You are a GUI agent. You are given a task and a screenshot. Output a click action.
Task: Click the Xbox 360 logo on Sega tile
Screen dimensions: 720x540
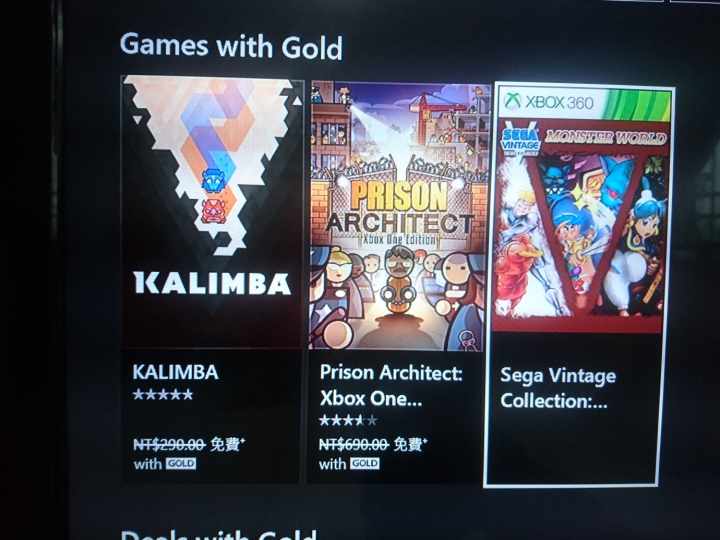[x=549, y=101]
